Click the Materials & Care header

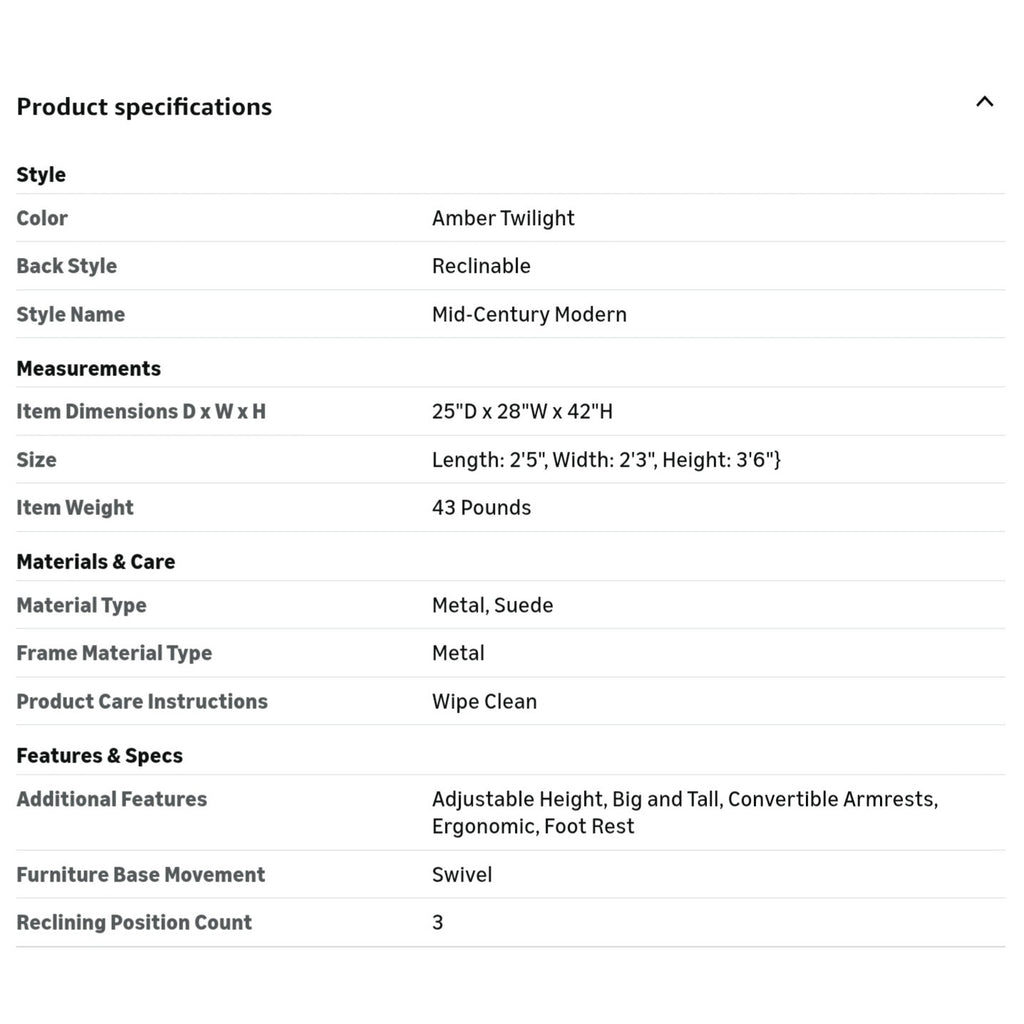(95, 562)
